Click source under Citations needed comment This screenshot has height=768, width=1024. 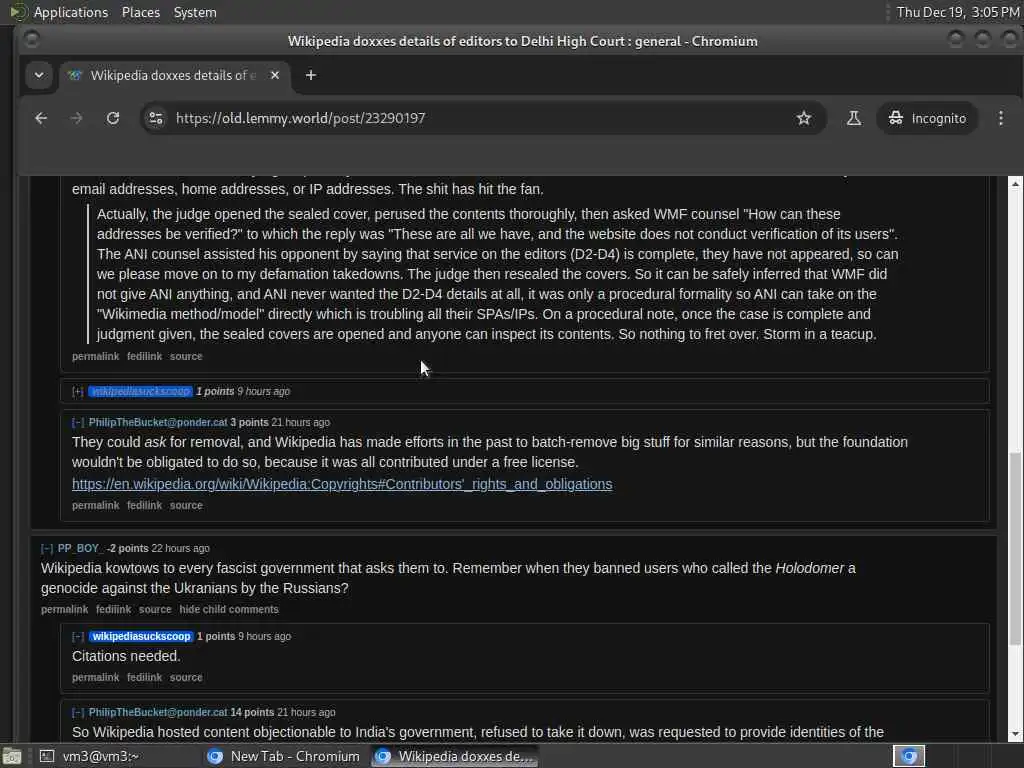pos(186,678)
